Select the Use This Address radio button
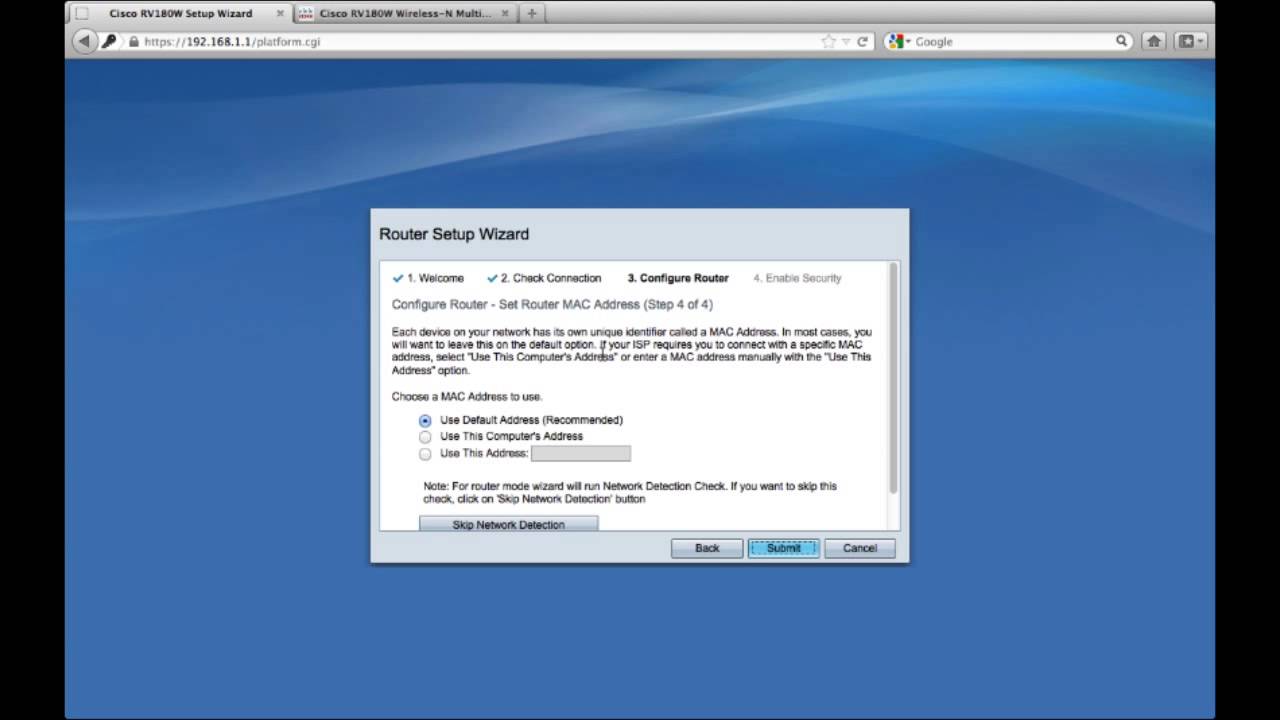Viewport: 1280px width, 720px height. coord(425,454)
